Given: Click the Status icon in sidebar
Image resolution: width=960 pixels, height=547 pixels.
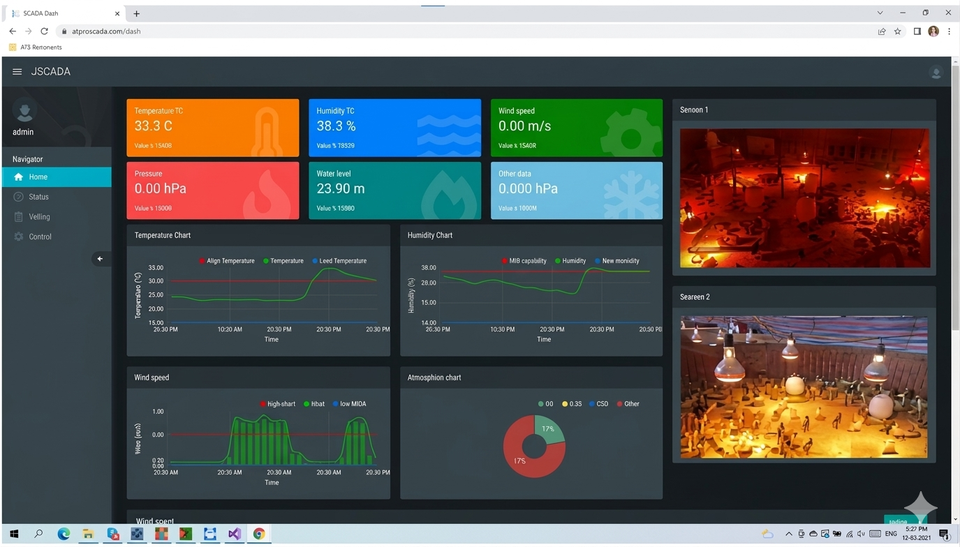Looking at the screenshot, I should coord(18,197).
